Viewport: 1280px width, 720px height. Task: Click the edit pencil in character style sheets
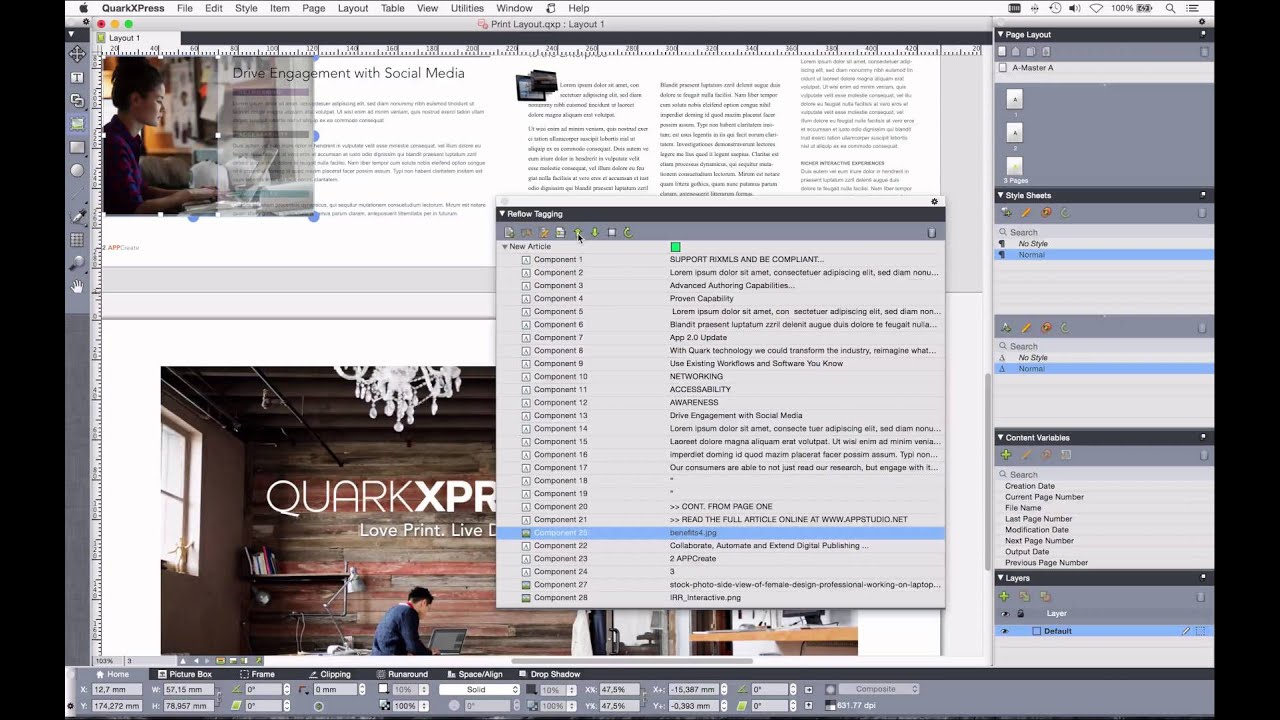tap(1026, 327)
